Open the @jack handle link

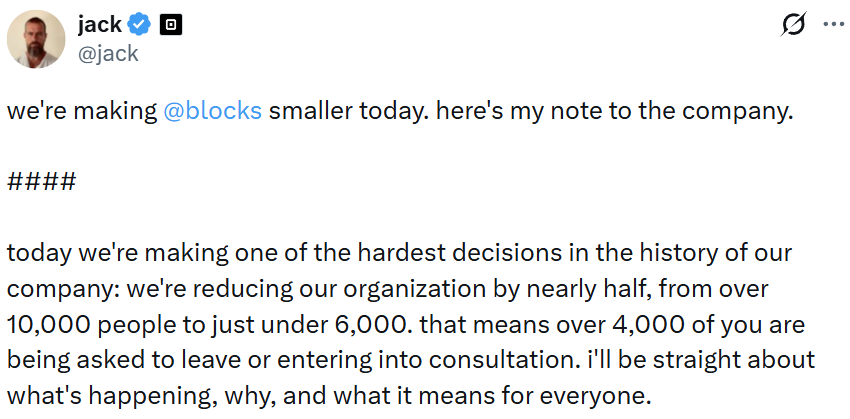[108, 53]
